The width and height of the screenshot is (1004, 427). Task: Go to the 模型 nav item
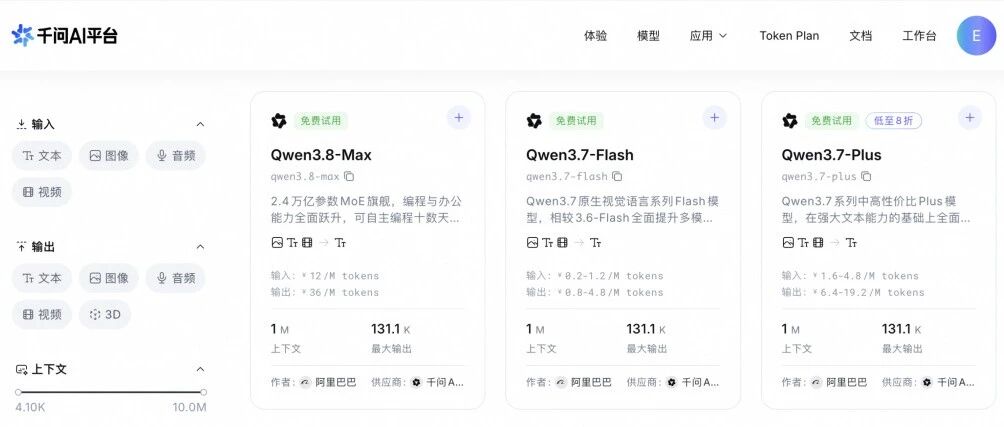[648, 36]
